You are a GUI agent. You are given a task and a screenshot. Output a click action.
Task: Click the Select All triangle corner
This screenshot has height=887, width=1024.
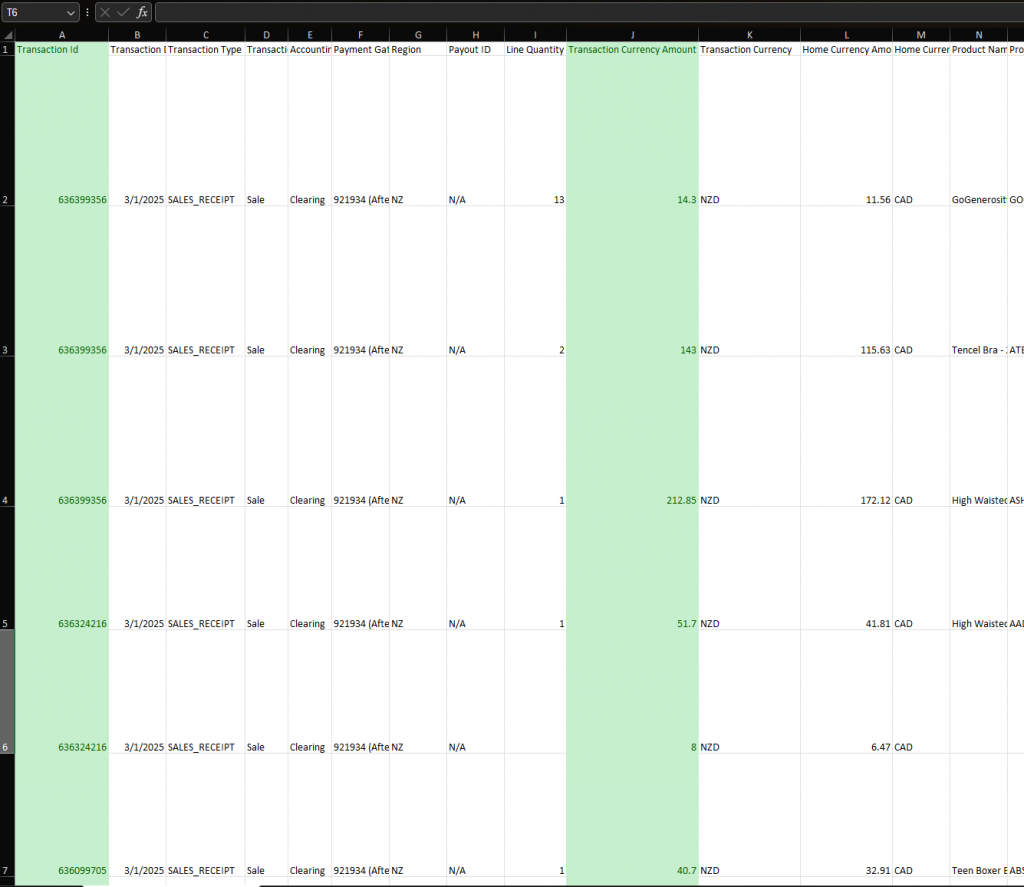pyautogui.click(x=7, y=35)
